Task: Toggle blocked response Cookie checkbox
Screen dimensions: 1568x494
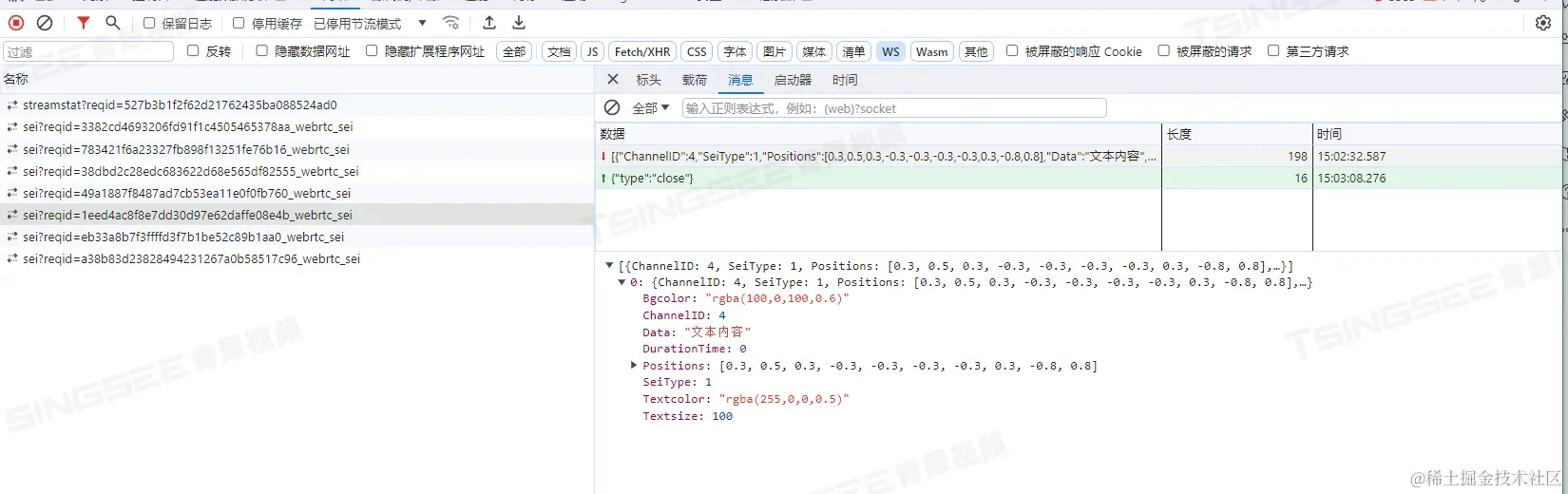Action: click(1012, 51)
